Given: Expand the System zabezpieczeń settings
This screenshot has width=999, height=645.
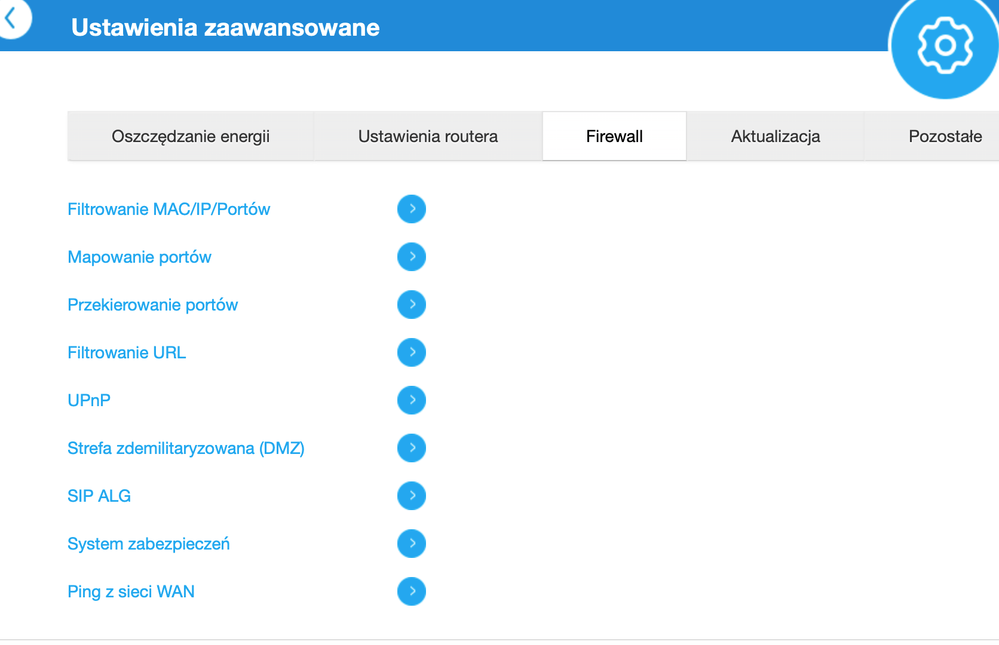Looking at the screenshot, I should (411, 543).
